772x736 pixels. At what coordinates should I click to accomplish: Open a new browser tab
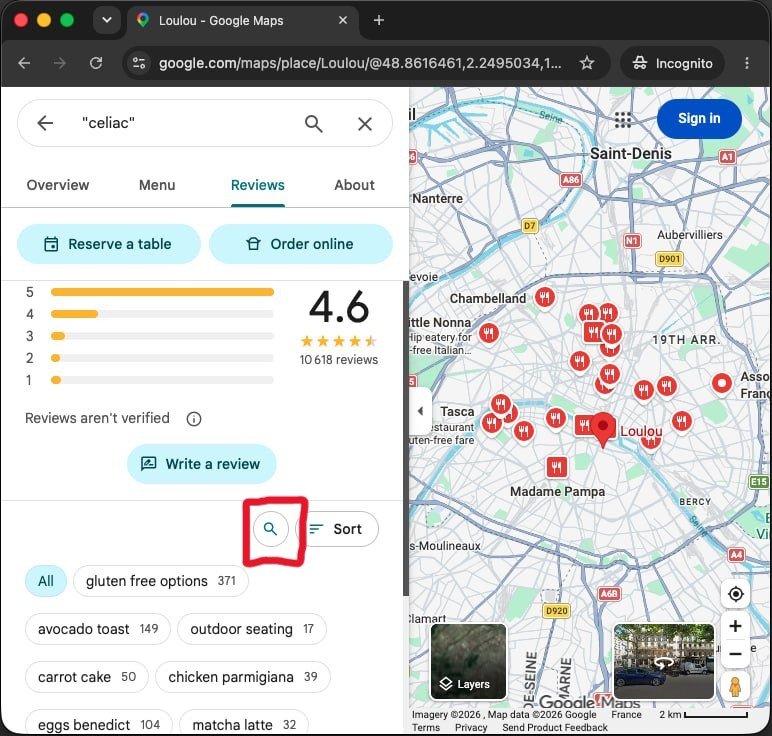[379, 20]
